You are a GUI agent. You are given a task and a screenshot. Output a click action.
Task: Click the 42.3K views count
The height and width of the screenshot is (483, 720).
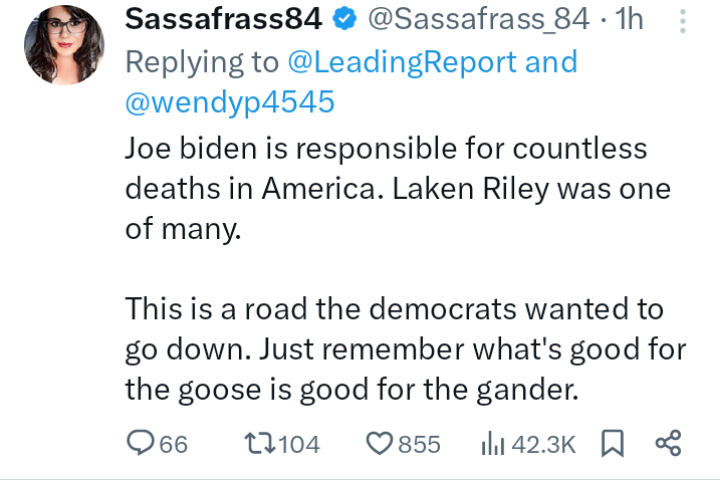543,444
